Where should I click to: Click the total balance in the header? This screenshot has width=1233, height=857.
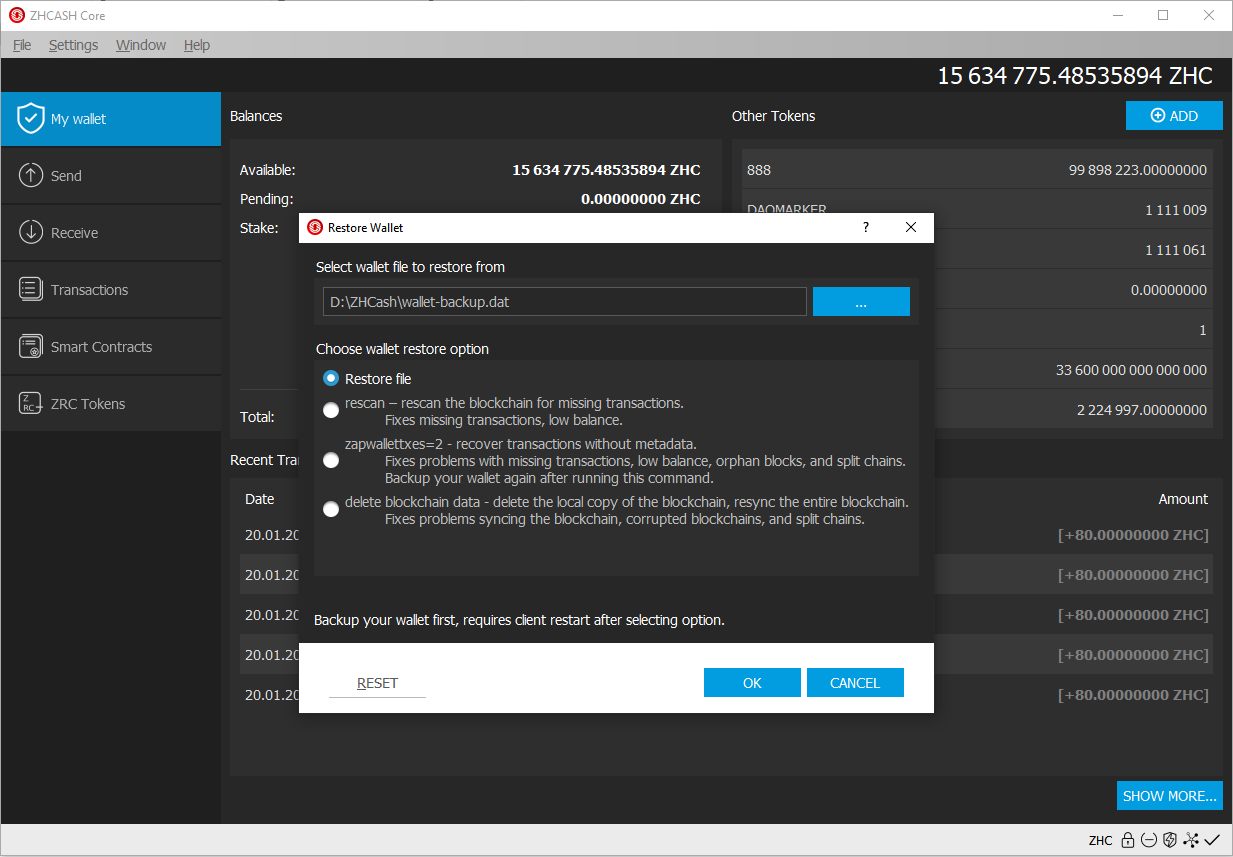(x=1075, y=76)
